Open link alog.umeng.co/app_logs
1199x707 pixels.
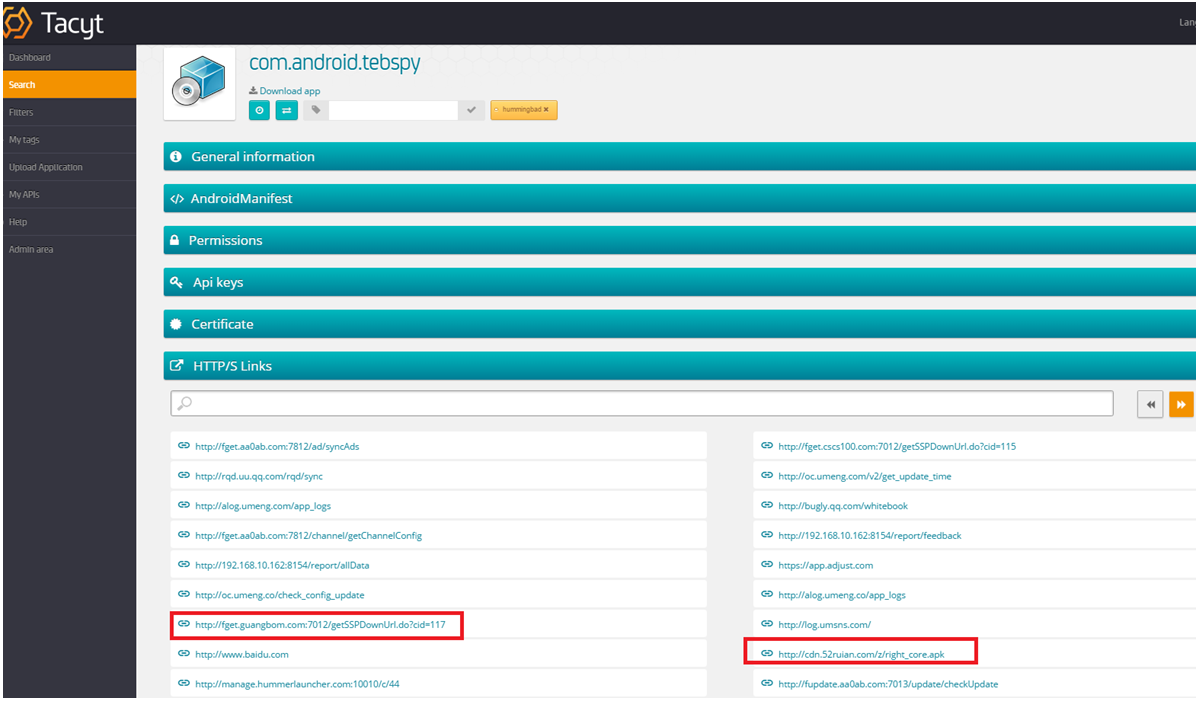[x=842, y=596]
